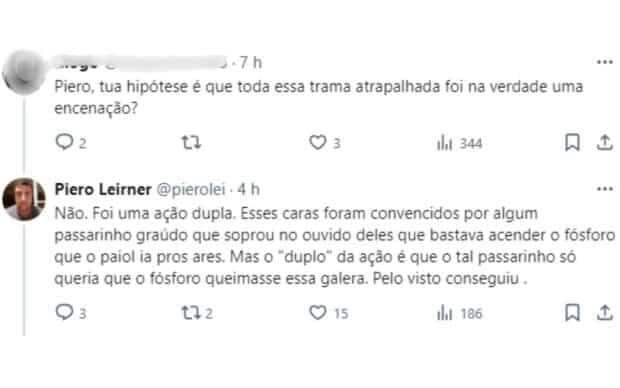View analytics showing 344 views
The width and height of the screenshot is (620, 388).
(459, 143)
